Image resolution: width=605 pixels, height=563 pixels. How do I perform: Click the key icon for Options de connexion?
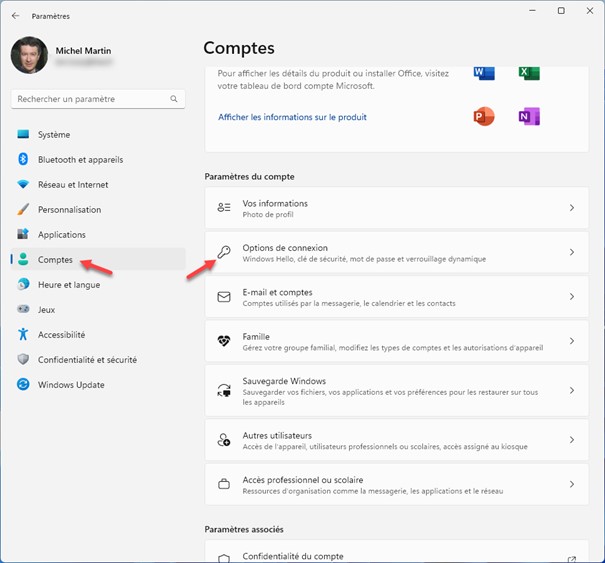click(224, 253)
